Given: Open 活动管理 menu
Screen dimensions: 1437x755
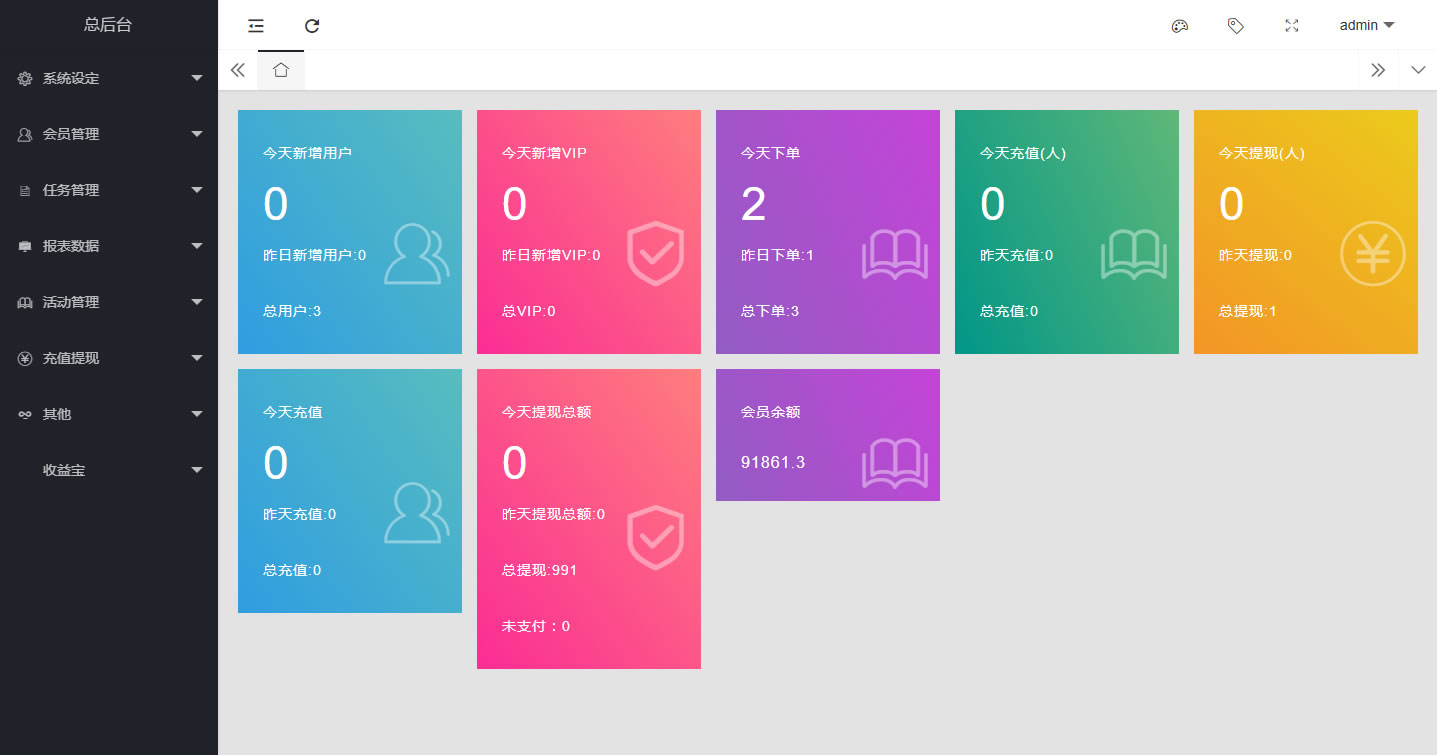Looking at the screenshot, I should tap(109, 302).
